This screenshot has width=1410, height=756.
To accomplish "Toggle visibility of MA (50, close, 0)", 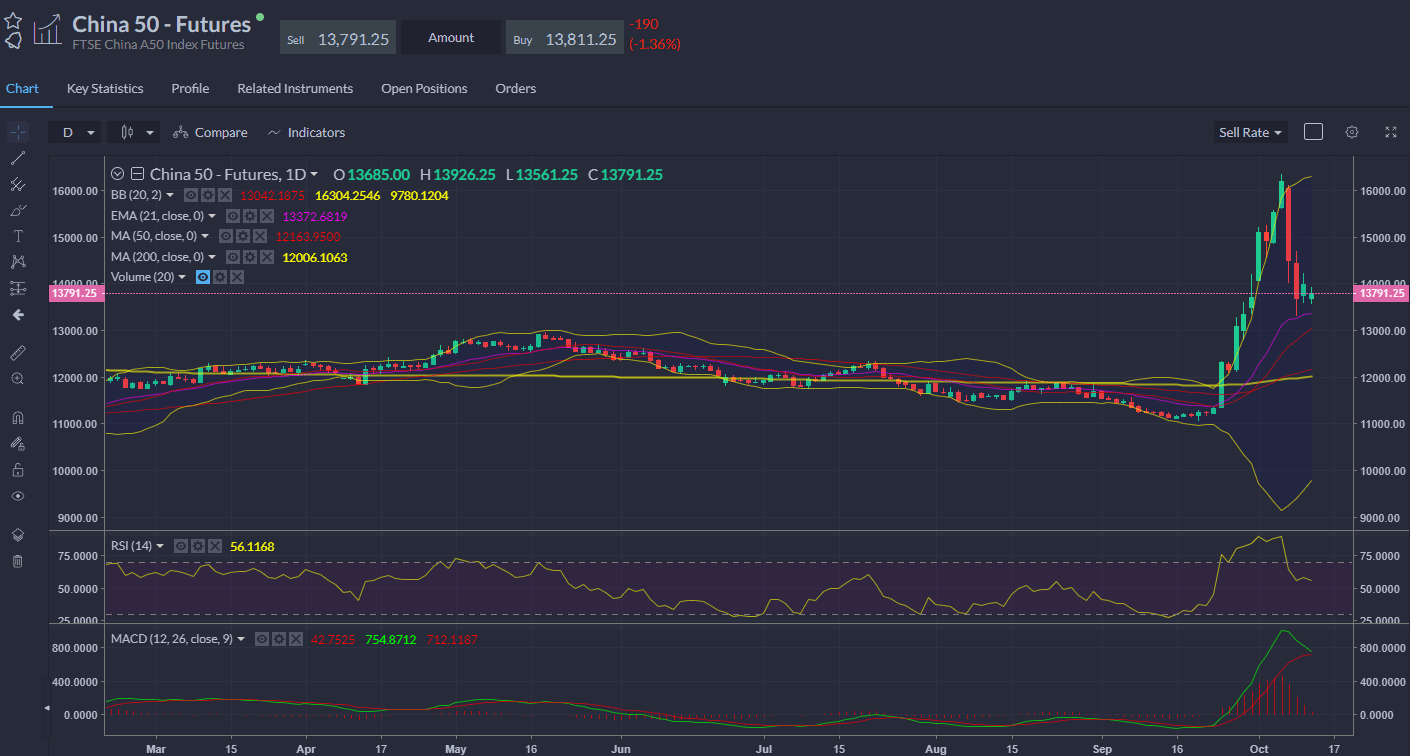I will (x=226, y=236).
